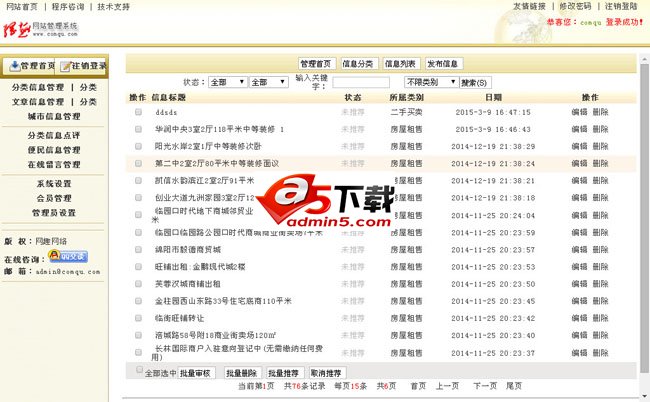This screenshot has width=650, height=402.
Task: Open 城市信息管理 sidebar item
Action: (54, 116)
